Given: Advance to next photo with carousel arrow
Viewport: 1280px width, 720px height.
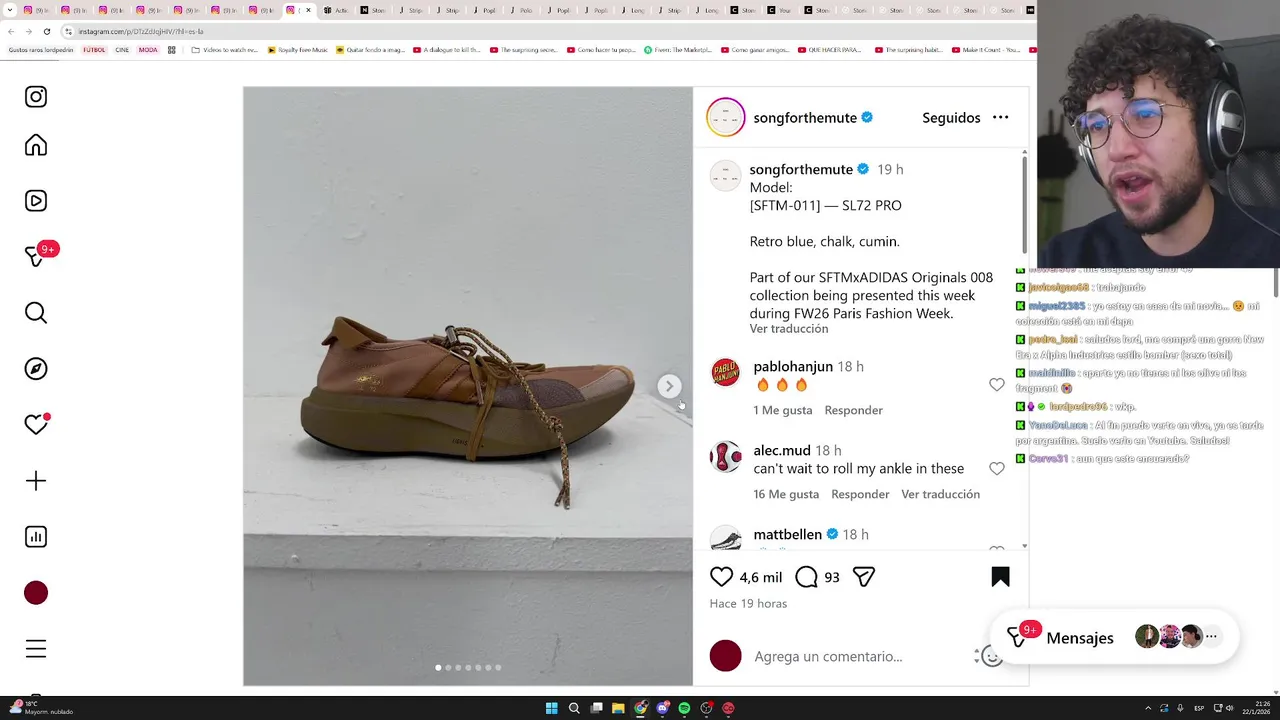Looking at the screenshot, I should [669, 386].
